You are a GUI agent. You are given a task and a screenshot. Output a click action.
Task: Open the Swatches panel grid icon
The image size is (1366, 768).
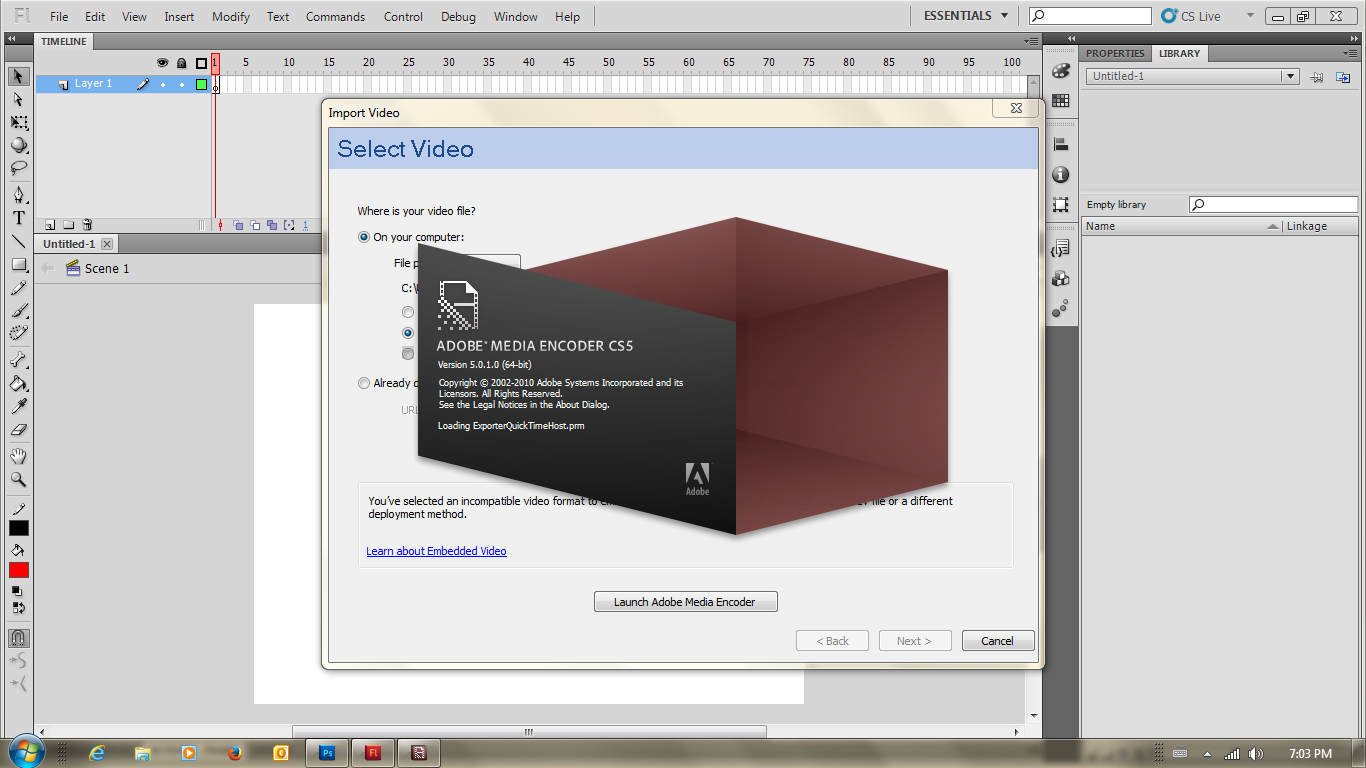click(x=1061, y=101)
